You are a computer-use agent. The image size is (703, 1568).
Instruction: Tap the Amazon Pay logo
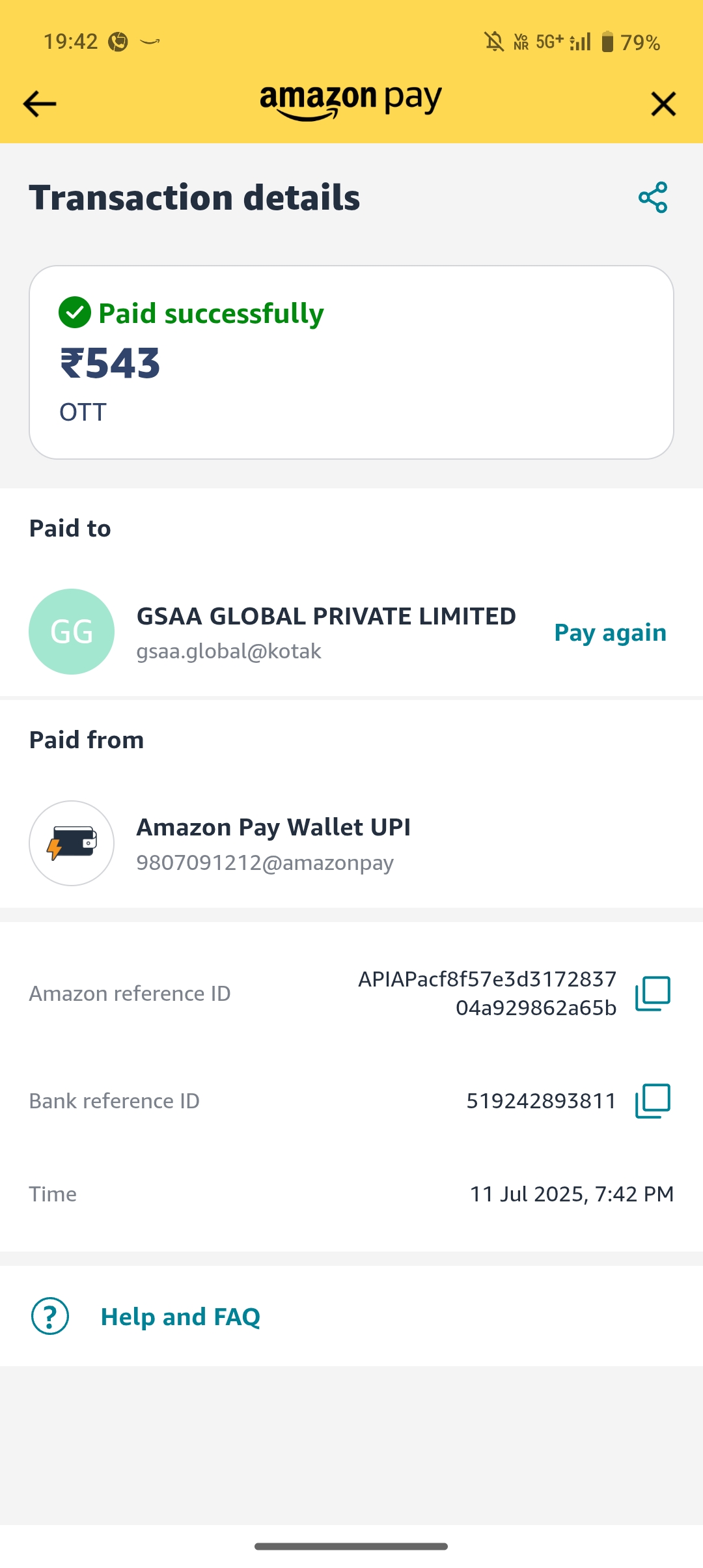351,102
